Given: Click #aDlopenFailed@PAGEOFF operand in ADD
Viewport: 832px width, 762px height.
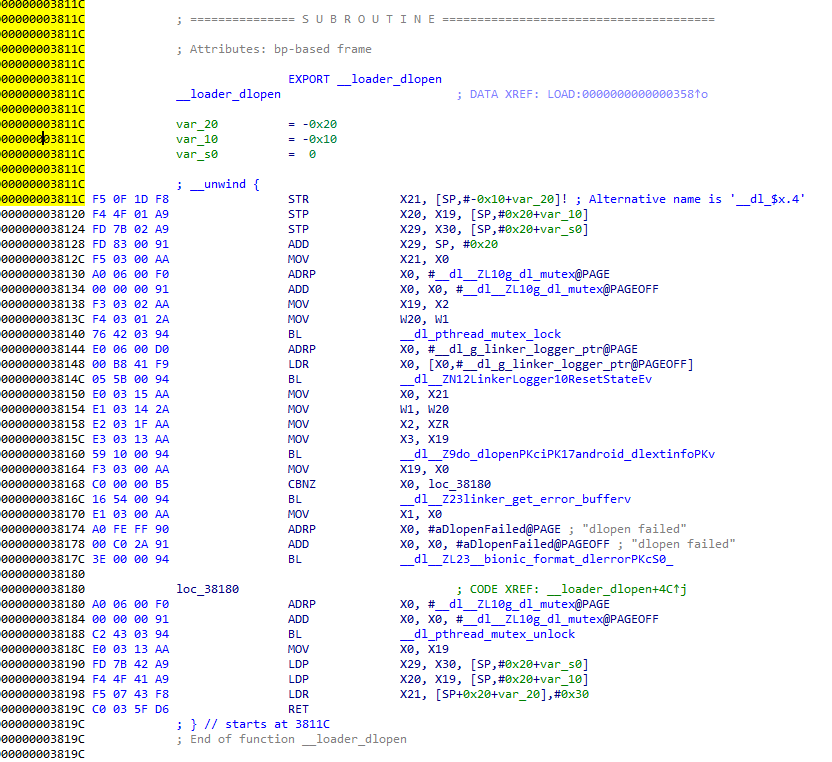Looking at the screenshot, I should pyautogui.click(x=533, y=544).
